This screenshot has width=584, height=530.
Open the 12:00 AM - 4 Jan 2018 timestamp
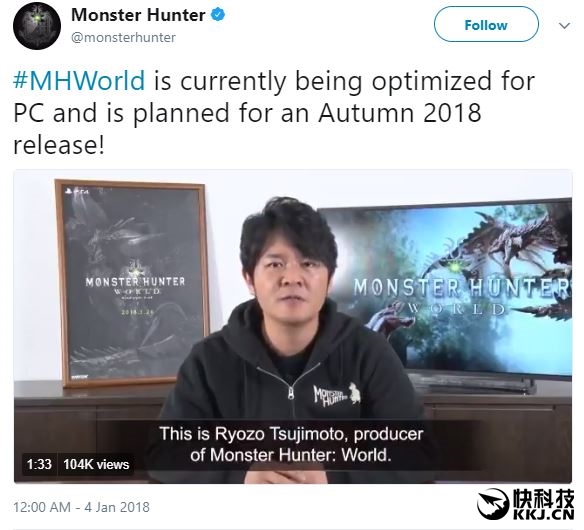click(x=81, y=507)
